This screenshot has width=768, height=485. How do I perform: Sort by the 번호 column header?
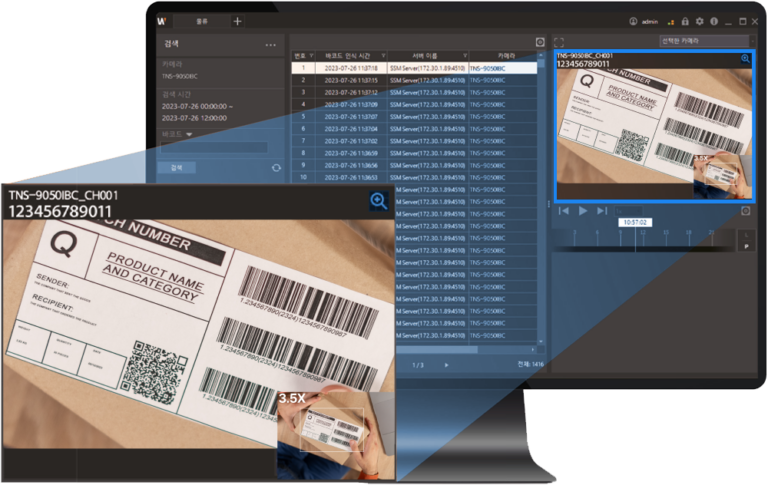pyautogui.click(x=300, y=56)
